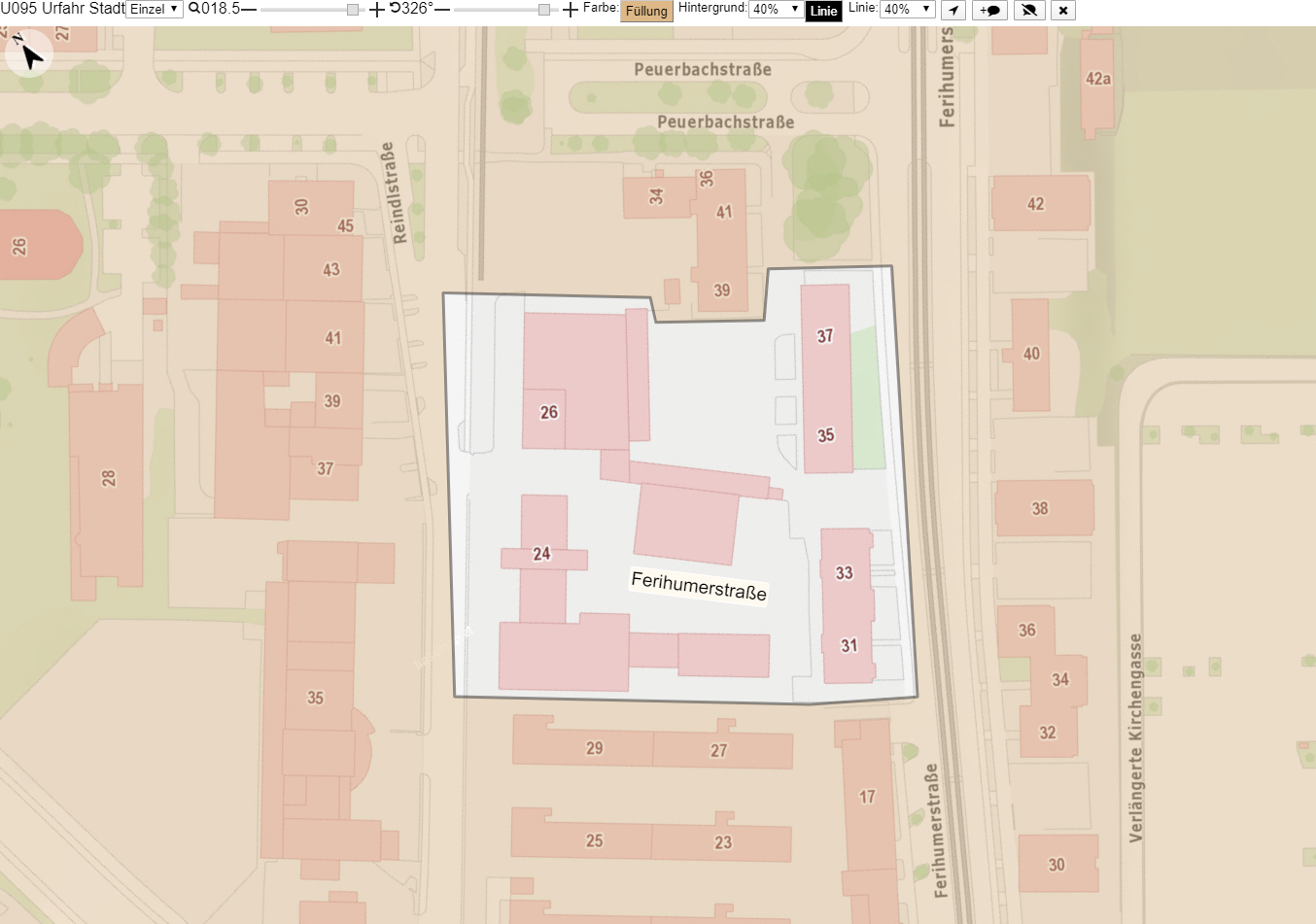This screenshot has width=1316, height=924.
Task: Click the north arrow compass icon
Action: point(29,53)
